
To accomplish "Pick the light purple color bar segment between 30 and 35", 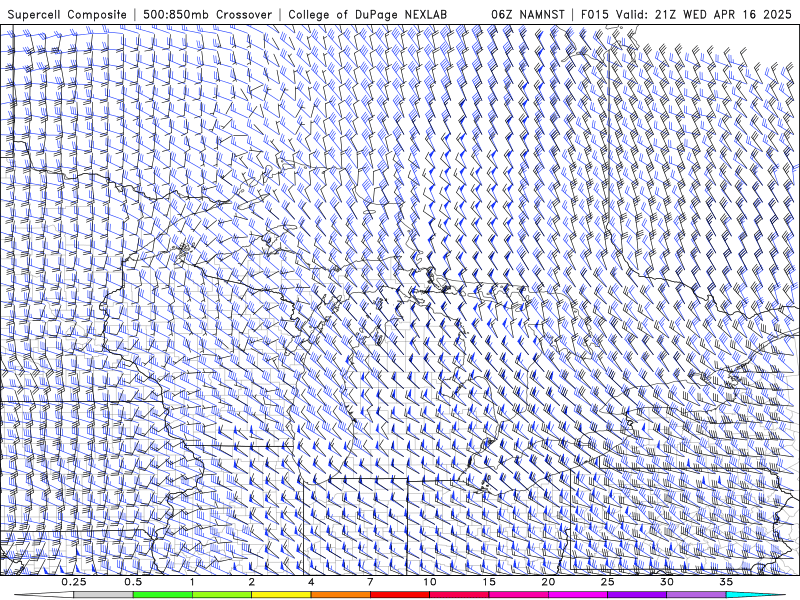I will click(696, 595).
